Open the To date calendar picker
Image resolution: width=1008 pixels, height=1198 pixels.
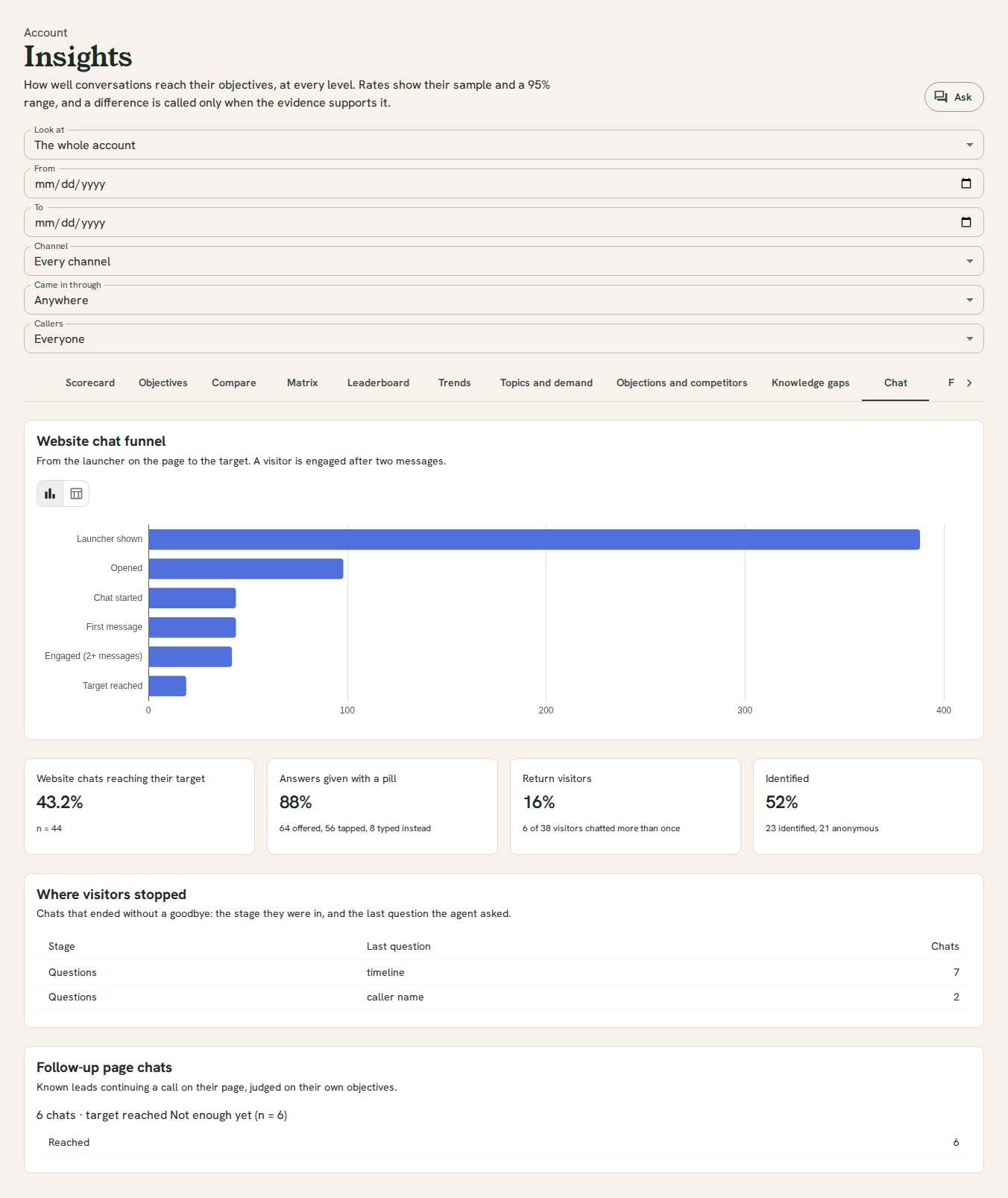click(x=966, y=222)
